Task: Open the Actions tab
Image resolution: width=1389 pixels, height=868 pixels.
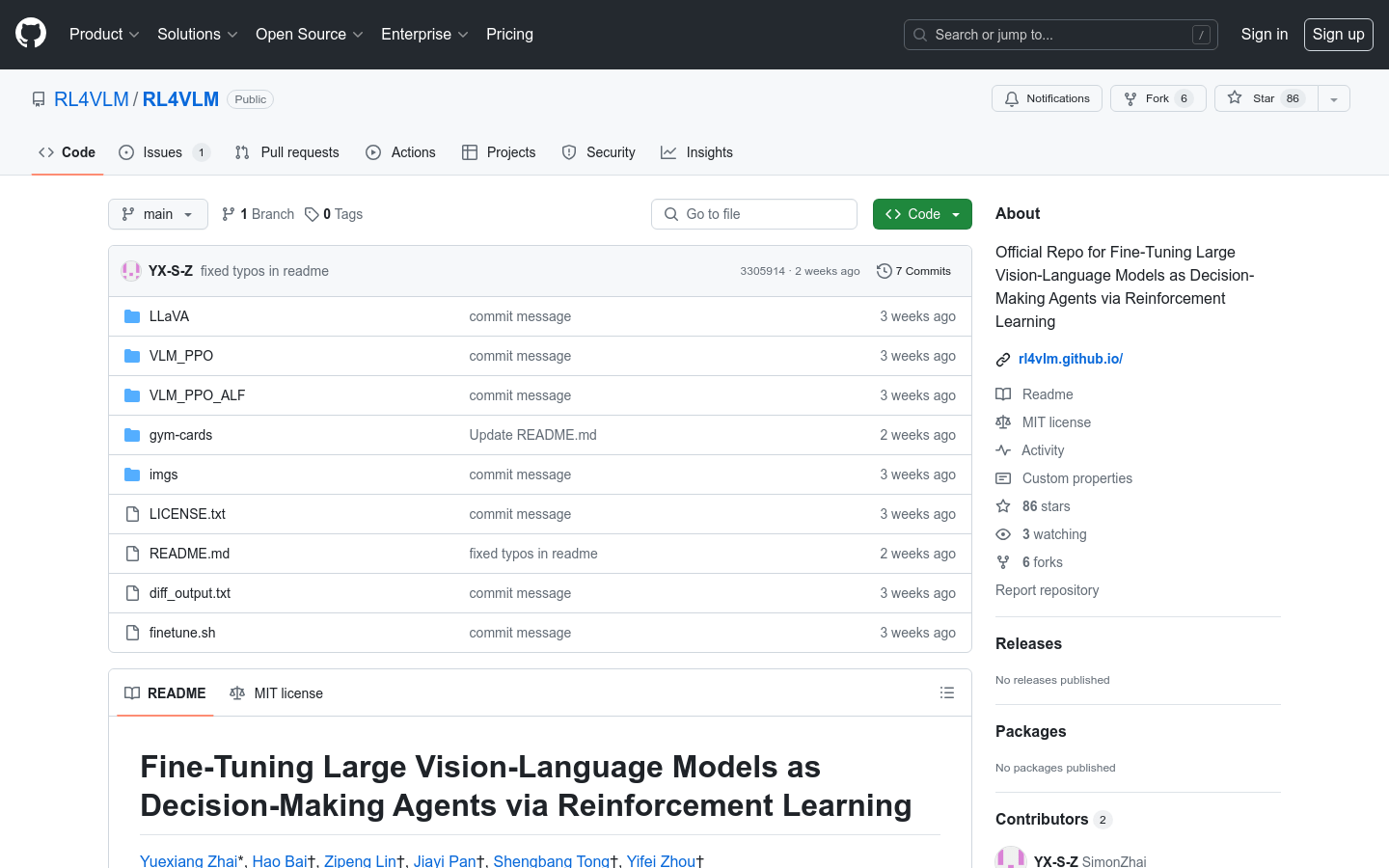Action: coord(400,152)
